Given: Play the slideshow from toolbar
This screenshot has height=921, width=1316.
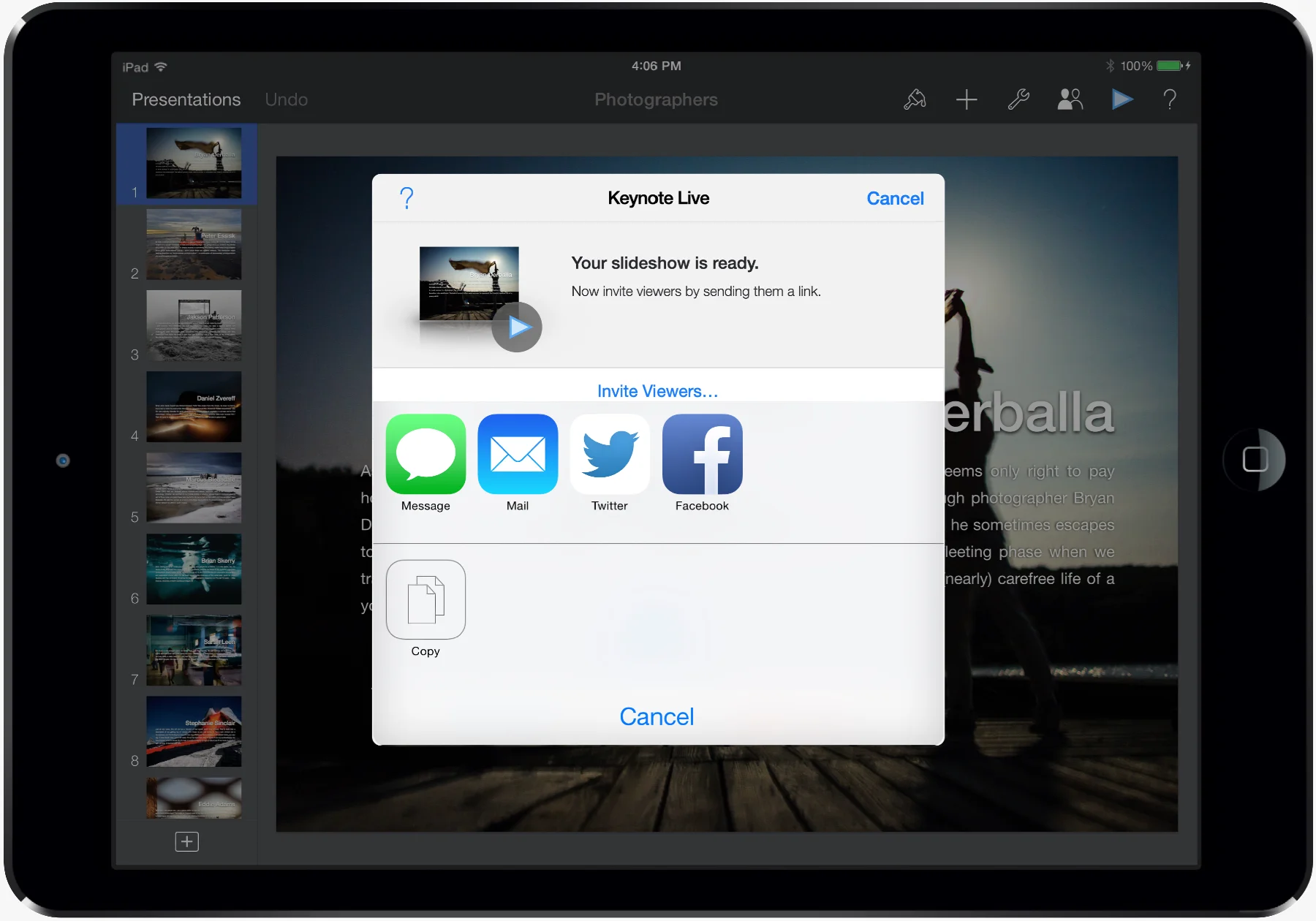Looking at the screenshot, I should click(1122, 99).
